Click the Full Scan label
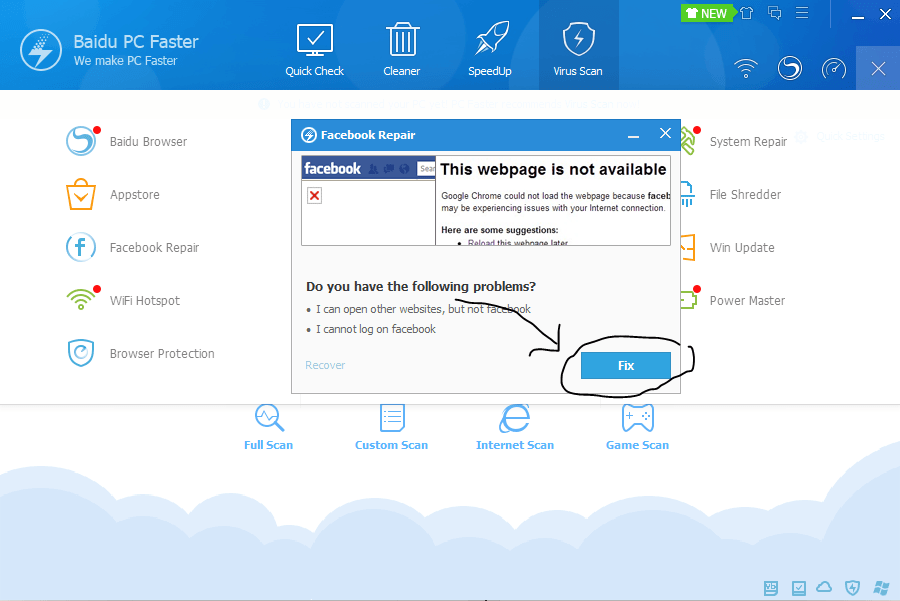This screenshot has height=601, width=900. (x=268, y=445)
